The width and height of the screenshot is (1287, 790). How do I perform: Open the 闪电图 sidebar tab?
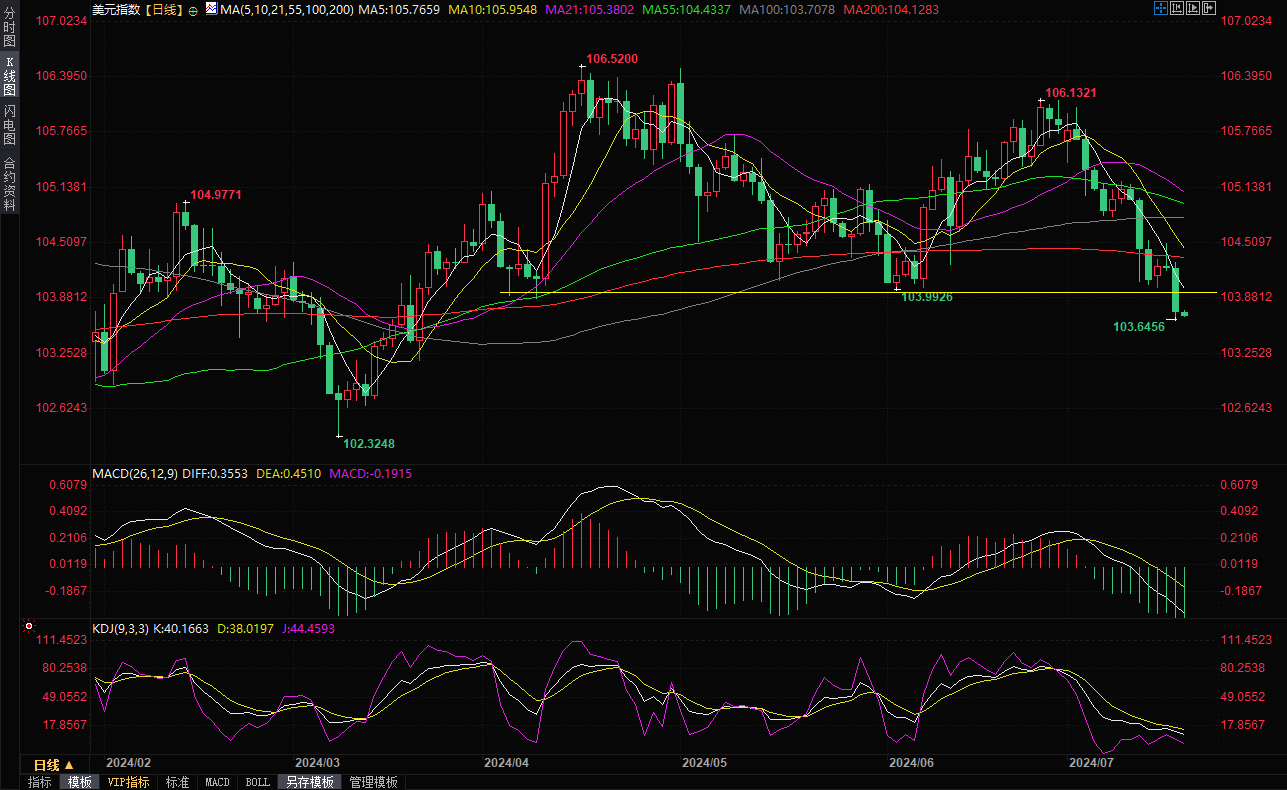9,123
